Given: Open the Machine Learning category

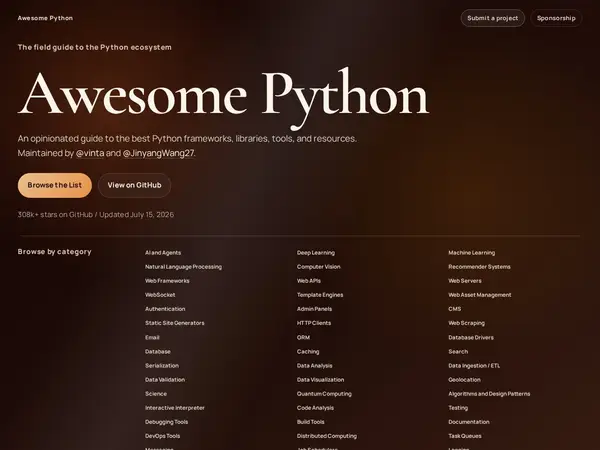Looking at the screenshot, I should (x=471, y=253).
